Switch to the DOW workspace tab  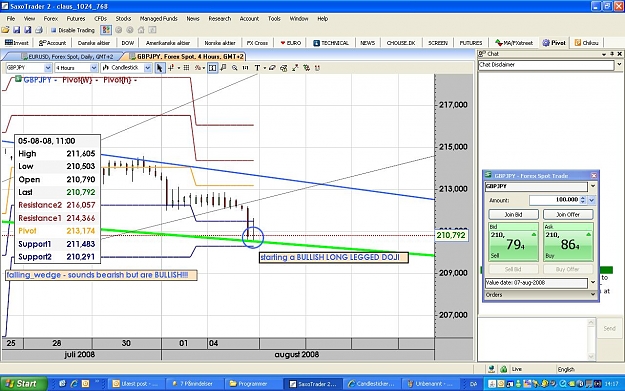[128, 43]
